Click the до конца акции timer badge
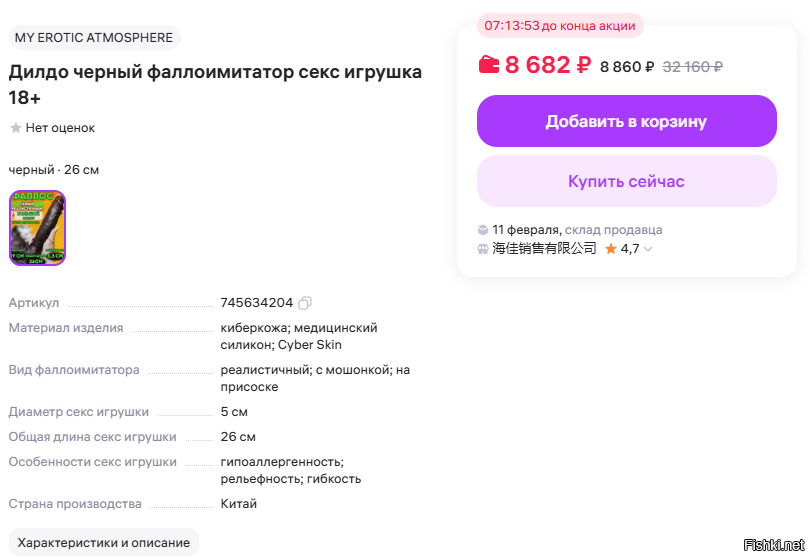Screen dimensions: 810x557 pyautogui.click(x=560, y=25)
